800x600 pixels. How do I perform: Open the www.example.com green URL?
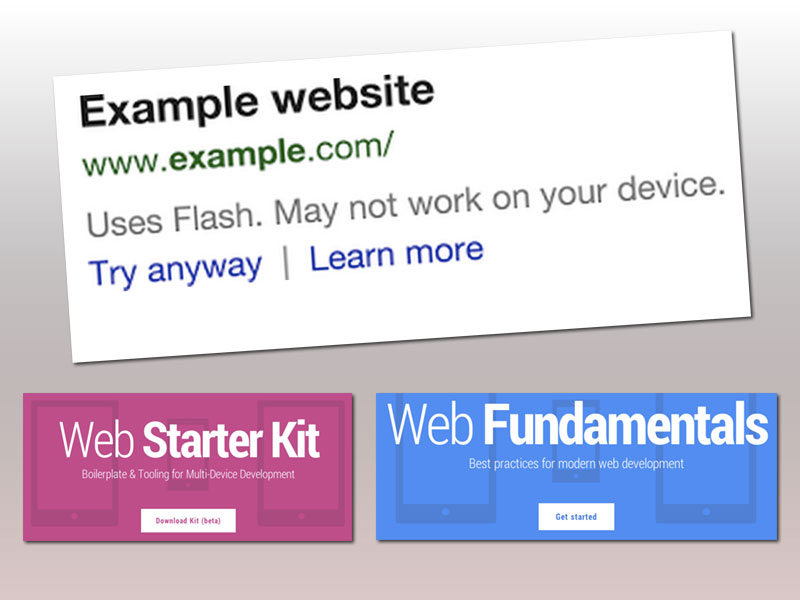238,153
